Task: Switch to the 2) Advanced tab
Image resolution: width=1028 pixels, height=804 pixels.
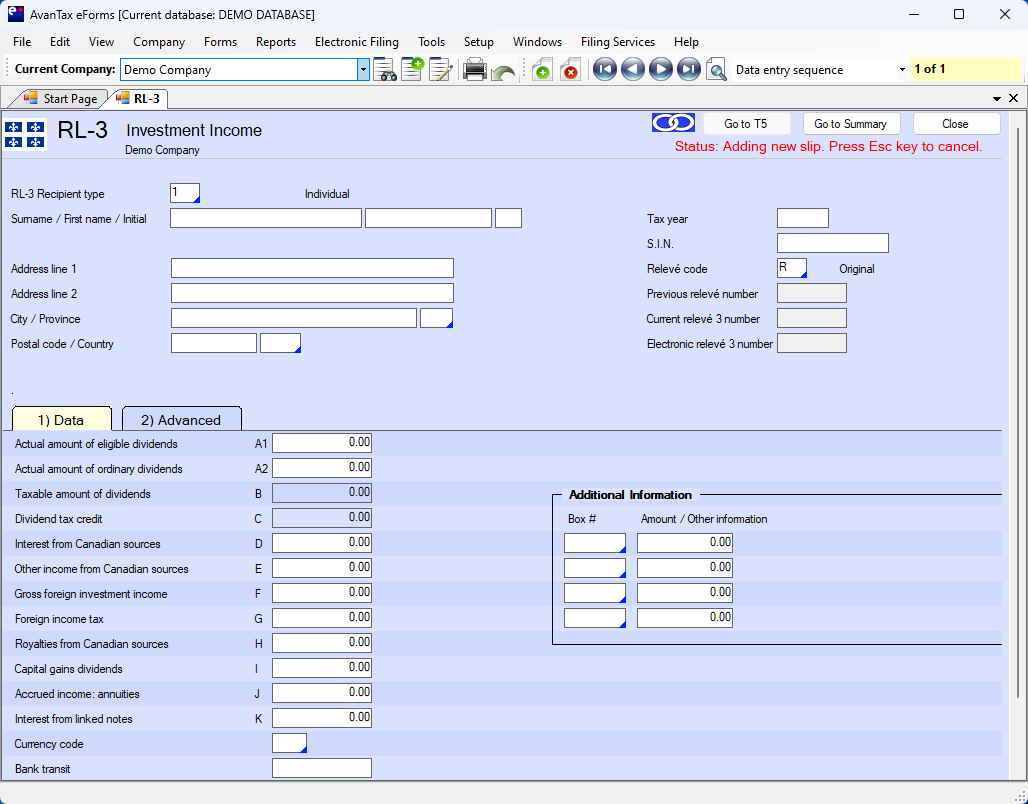Action: [x=181, y=420]
